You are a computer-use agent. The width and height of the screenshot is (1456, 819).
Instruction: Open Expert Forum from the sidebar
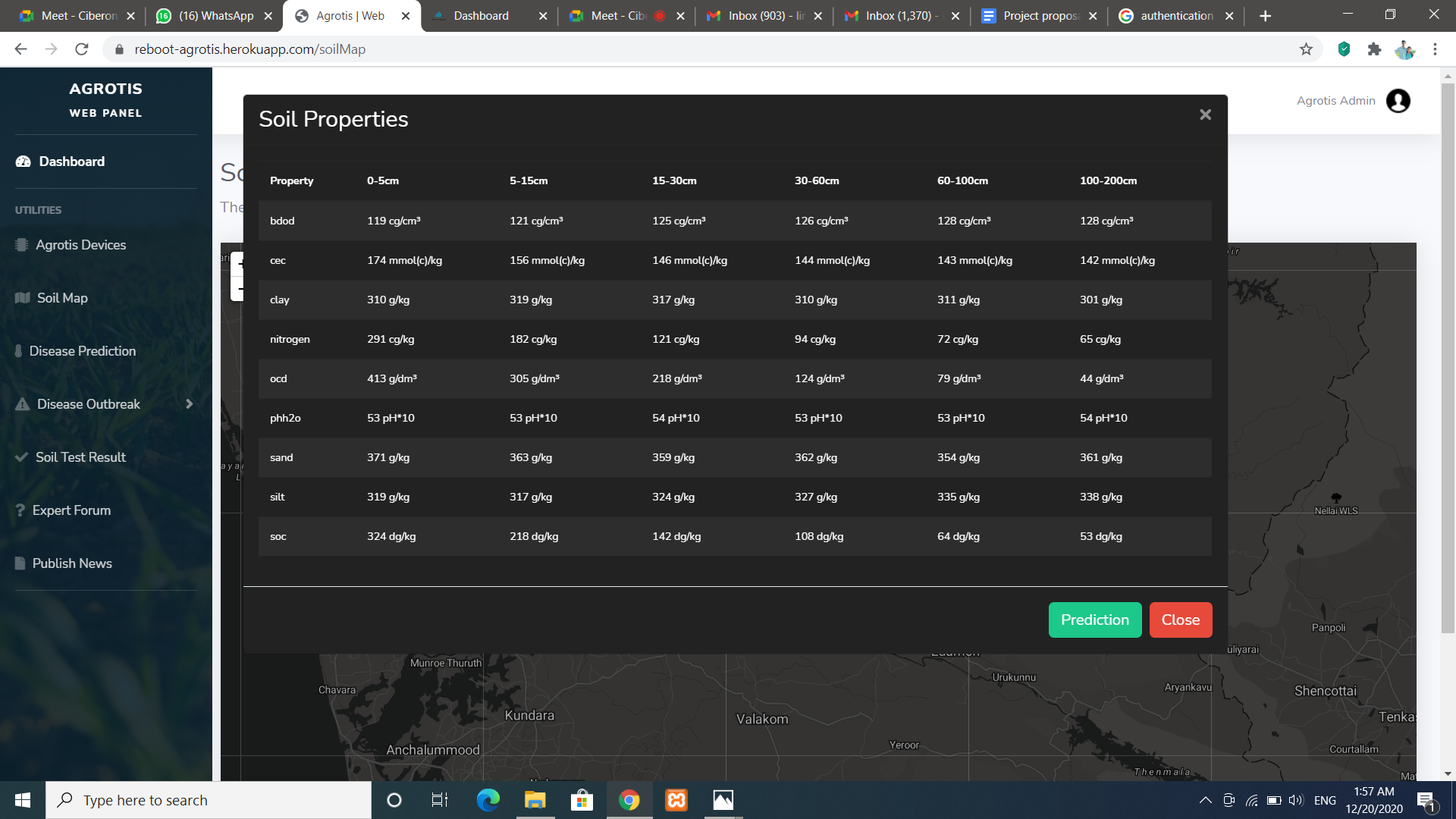click(x=71, y=510)
